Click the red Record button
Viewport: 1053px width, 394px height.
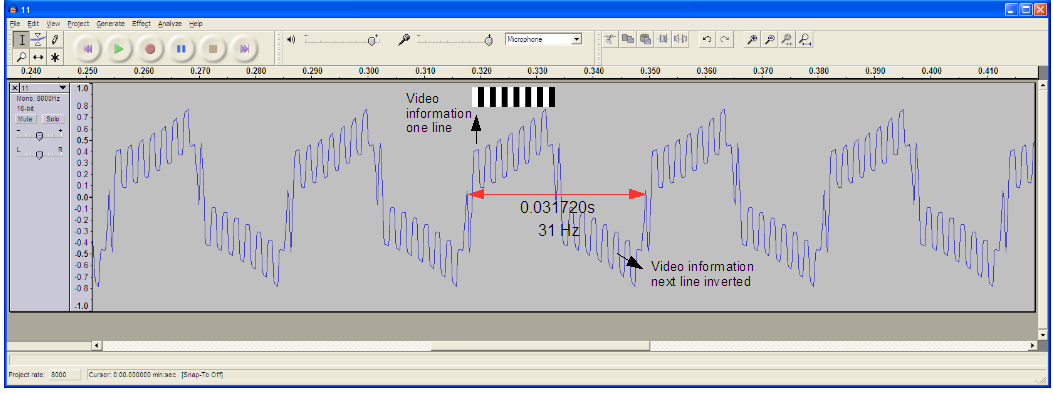point(150,48)
